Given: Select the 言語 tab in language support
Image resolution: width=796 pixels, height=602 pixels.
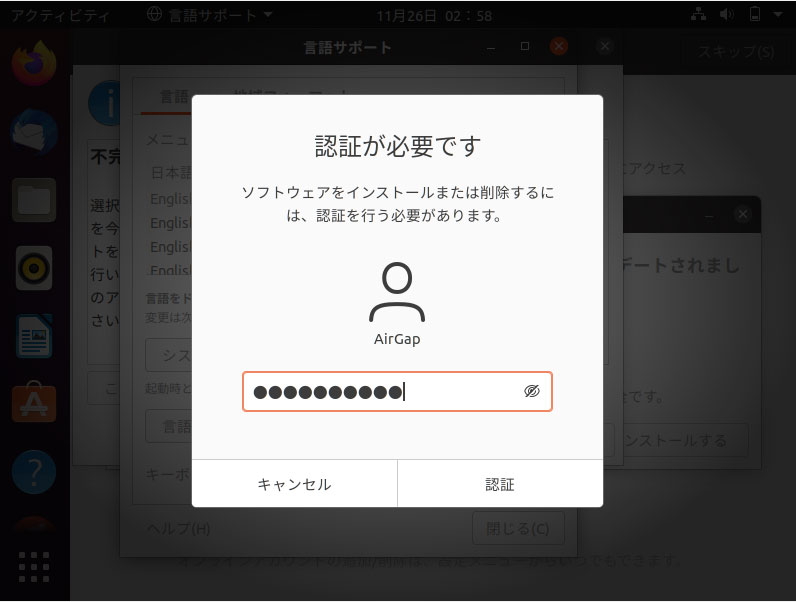Looking at the screenshot, I should pos(174,96).
